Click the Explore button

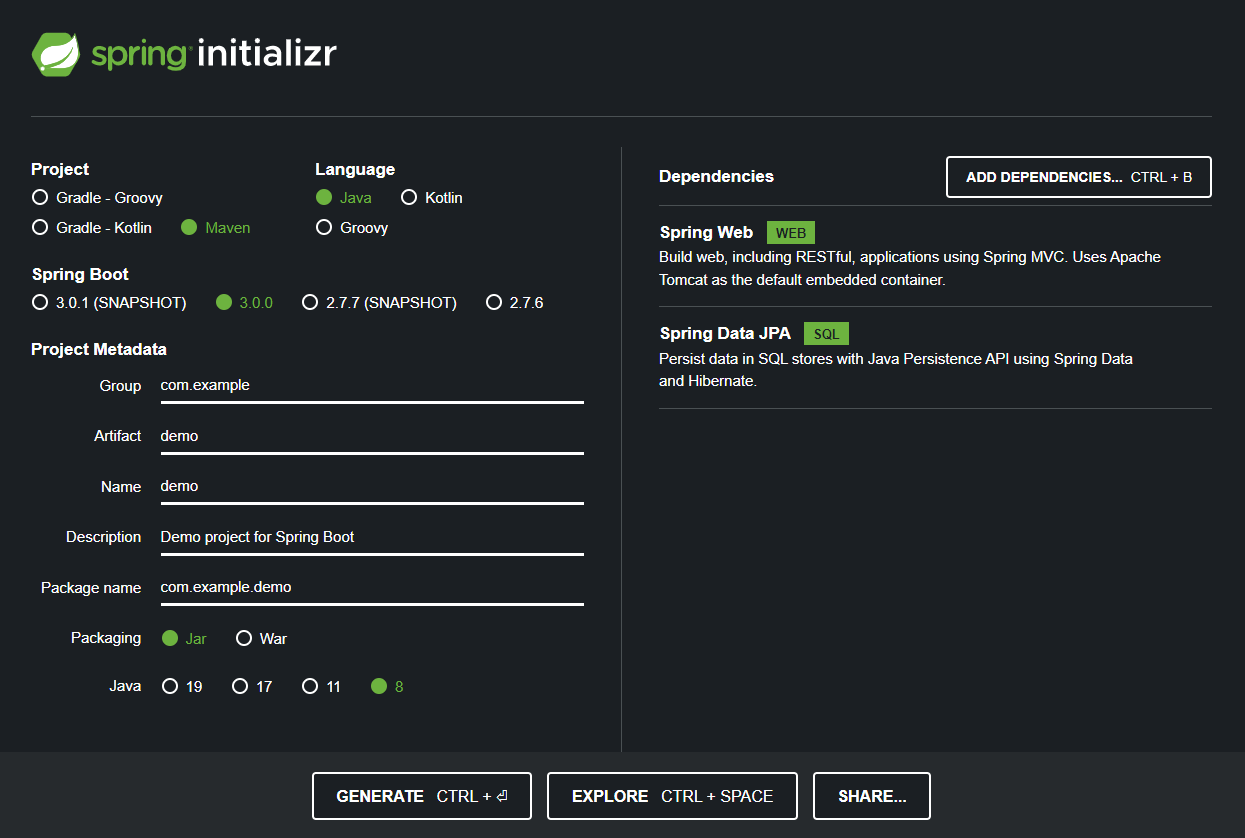(x=672, y=796)
